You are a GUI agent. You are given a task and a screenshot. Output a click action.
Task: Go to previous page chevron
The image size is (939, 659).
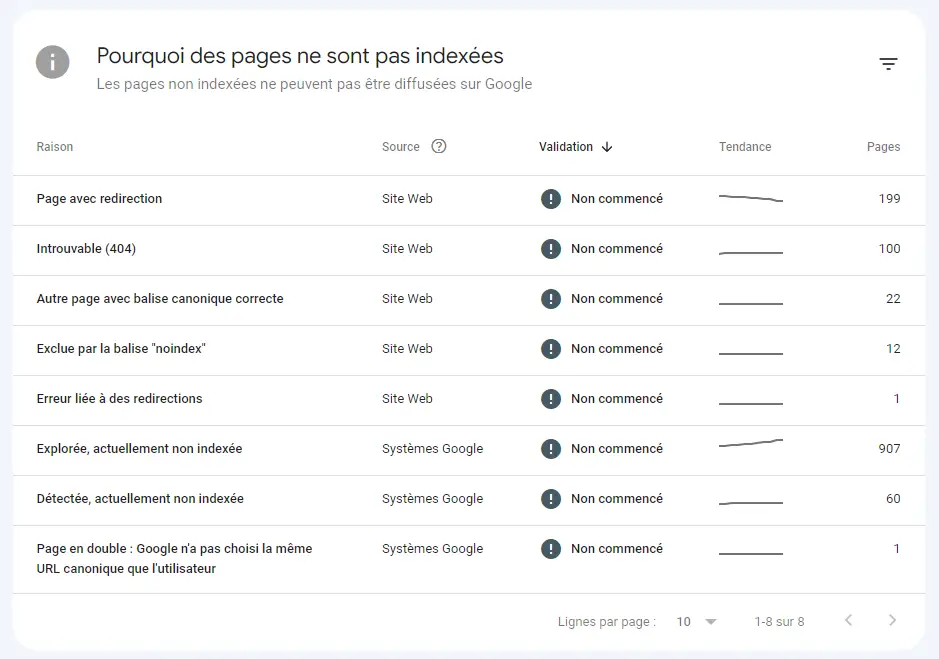pyautogui.click(x=848, y=620)
